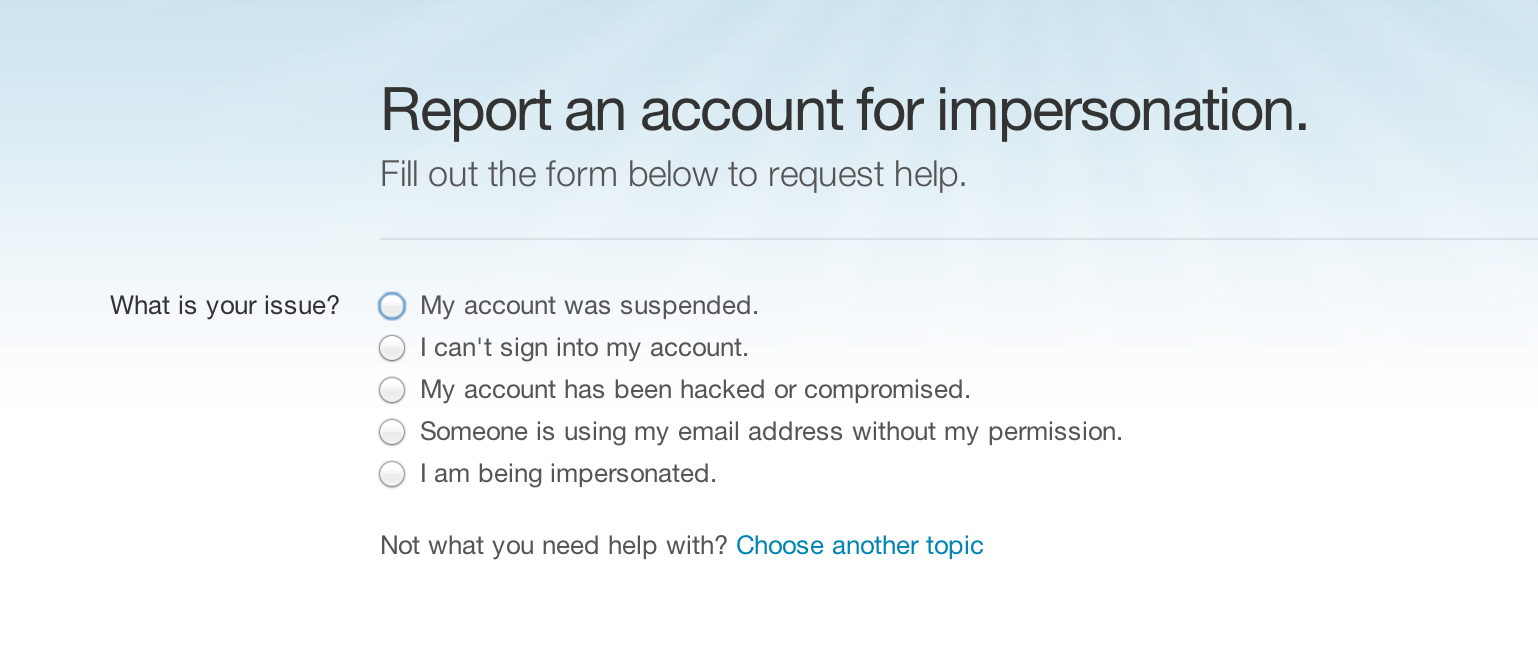This screenshot has height=662, width=1538.
Task: Click the 'My account was suspended.' label text
Action: [589, 306]
